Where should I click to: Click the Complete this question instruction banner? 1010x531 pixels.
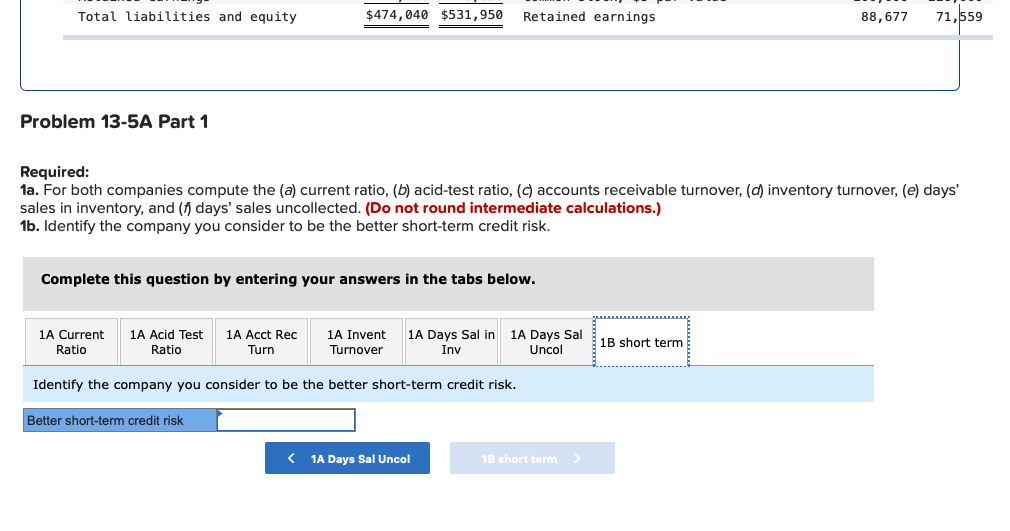coord(448,284)
